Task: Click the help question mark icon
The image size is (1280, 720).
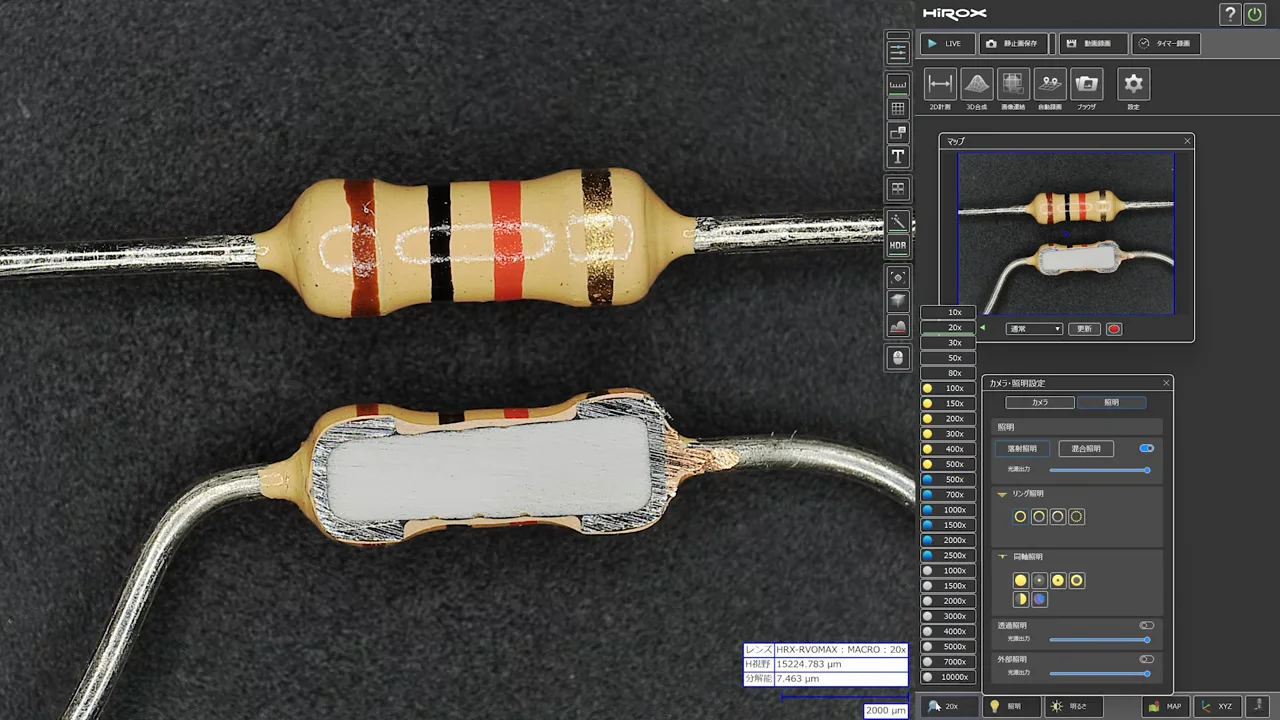Action: (x=1230, y=14)
